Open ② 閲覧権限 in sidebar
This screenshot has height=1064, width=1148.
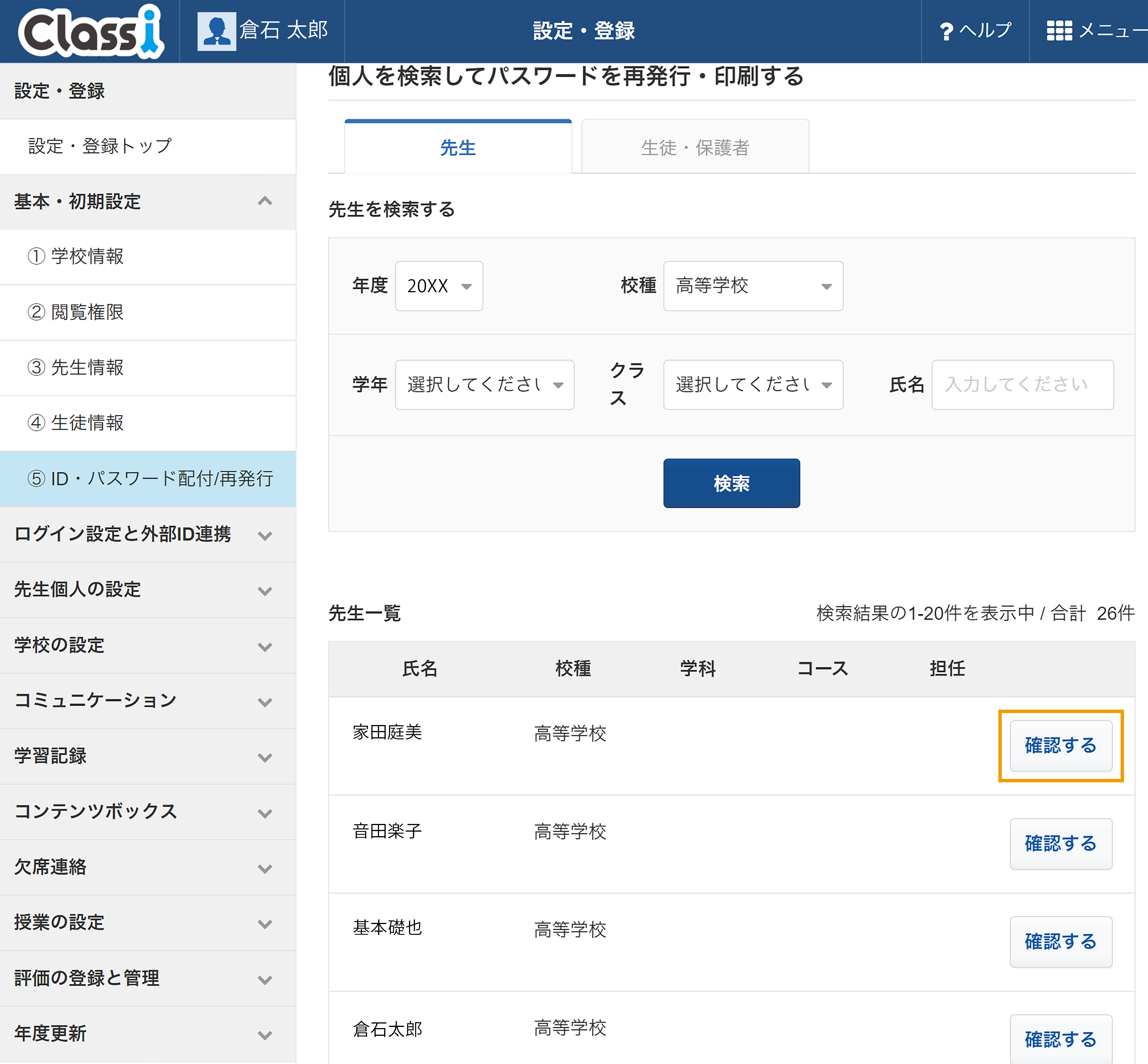(x=148, y=313)
